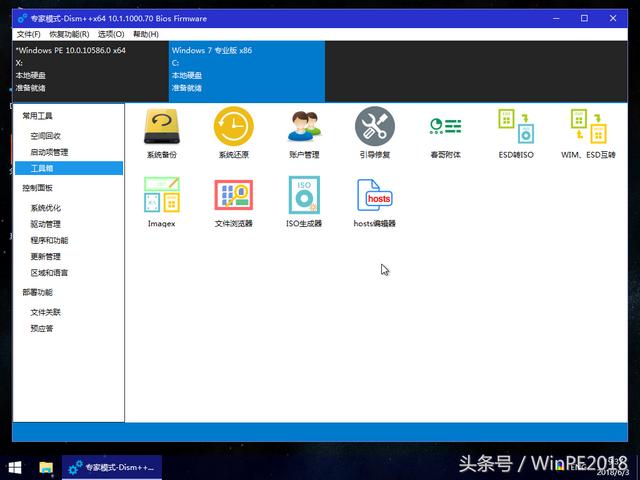Select 工具箱 in sidebar

pyautogui.click(x=69, y=168)
